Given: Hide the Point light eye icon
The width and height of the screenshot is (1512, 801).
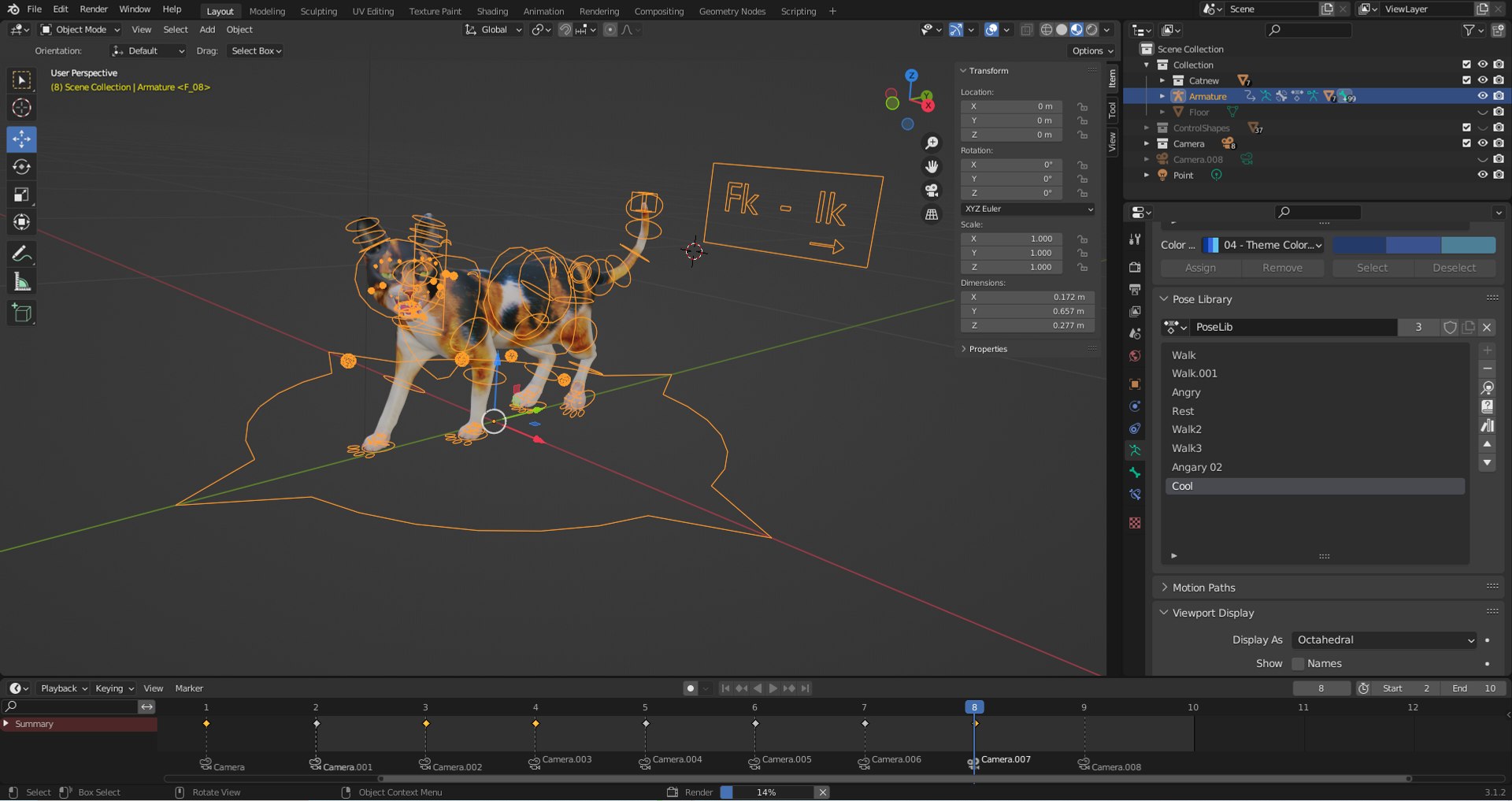Looking at the screenshot, I should [1482, 175].
